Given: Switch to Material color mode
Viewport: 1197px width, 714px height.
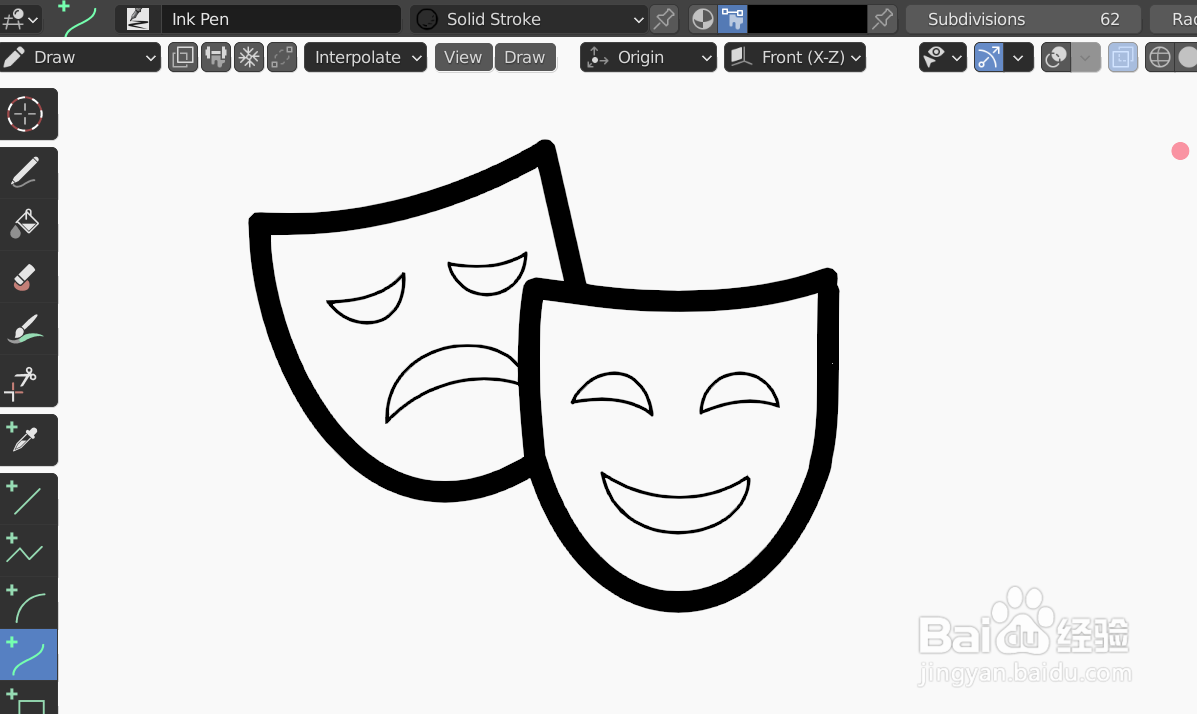Looking at the screenshot, I should point(702,19).
